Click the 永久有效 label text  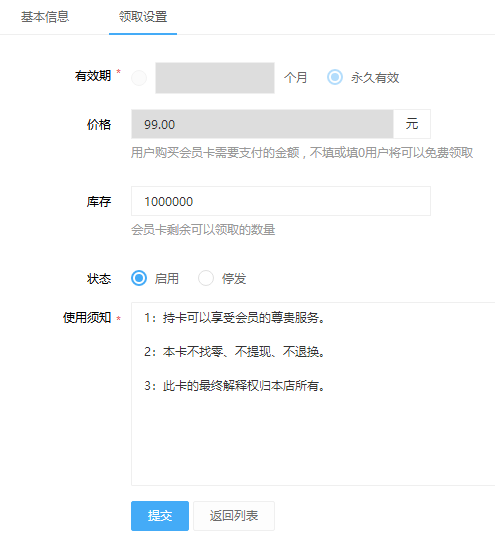375,78
